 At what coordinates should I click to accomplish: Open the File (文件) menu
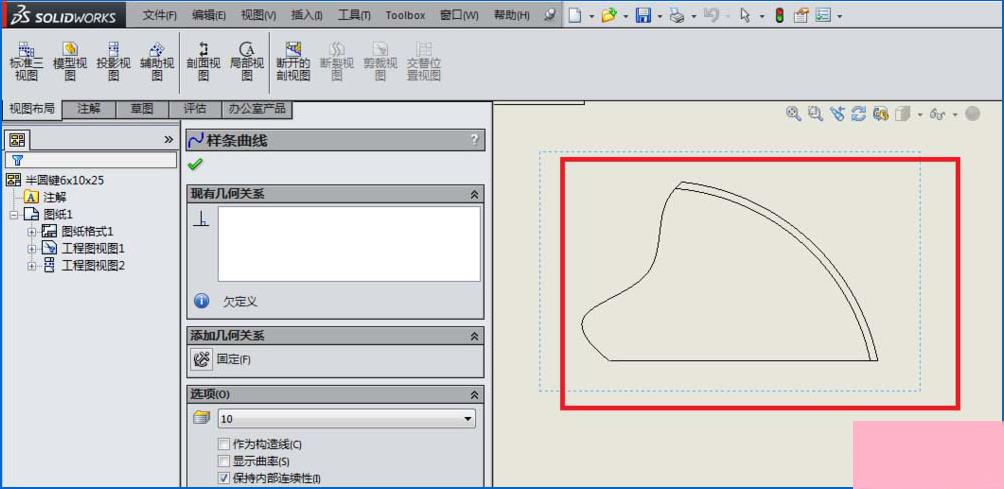click(x=159, y=15)
